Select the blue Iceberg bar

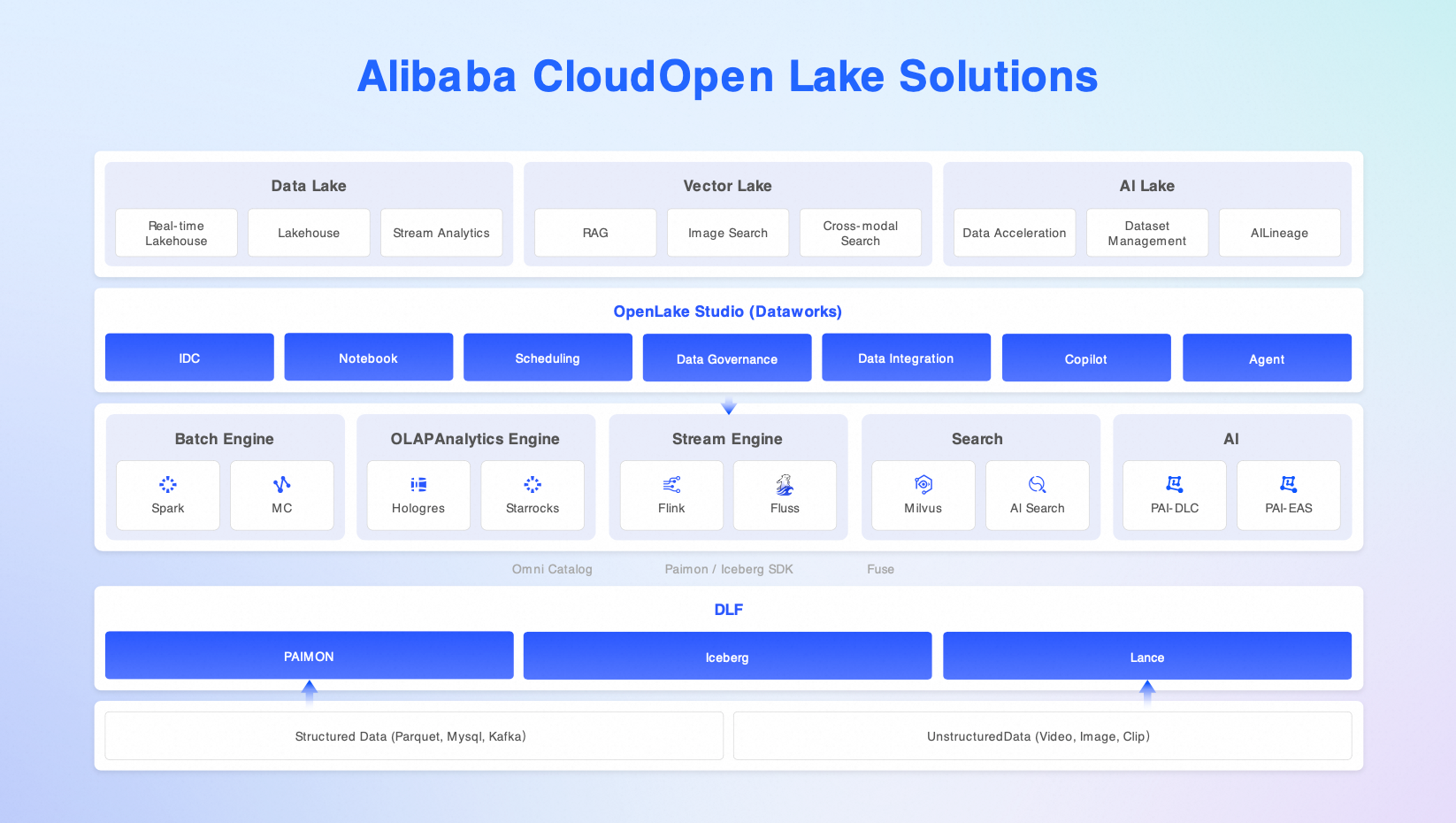coord(727,656)
